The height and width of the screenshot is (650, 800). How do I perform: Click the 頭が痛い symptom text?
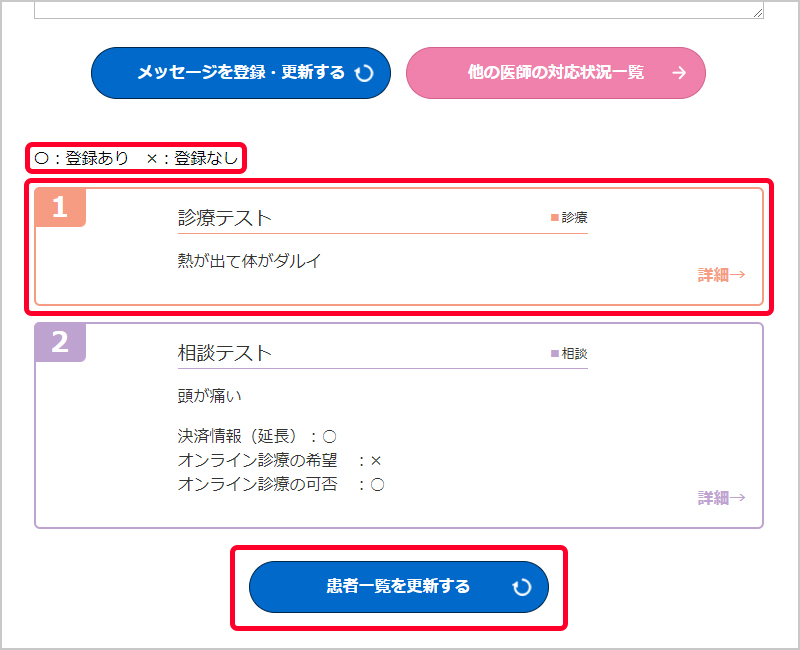[211, 396]
